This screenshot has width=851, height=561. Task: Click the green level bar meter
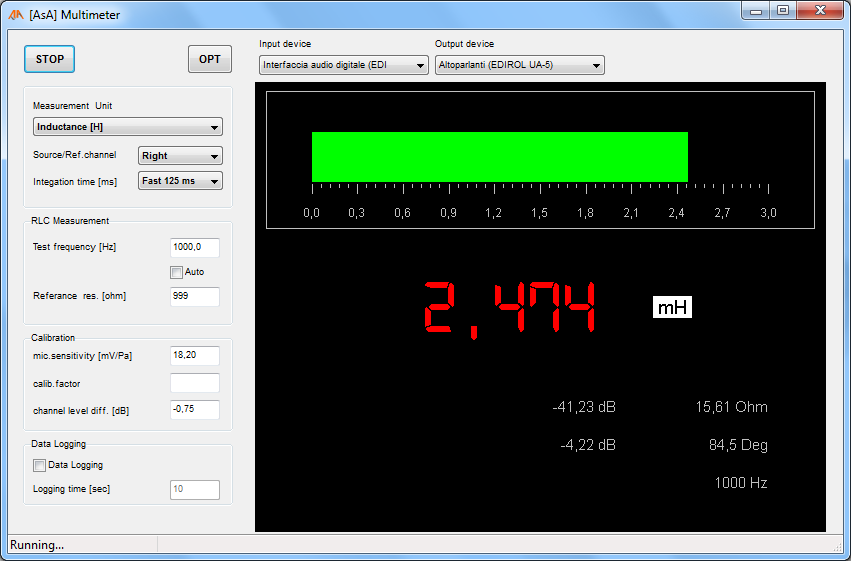[500, 157]
